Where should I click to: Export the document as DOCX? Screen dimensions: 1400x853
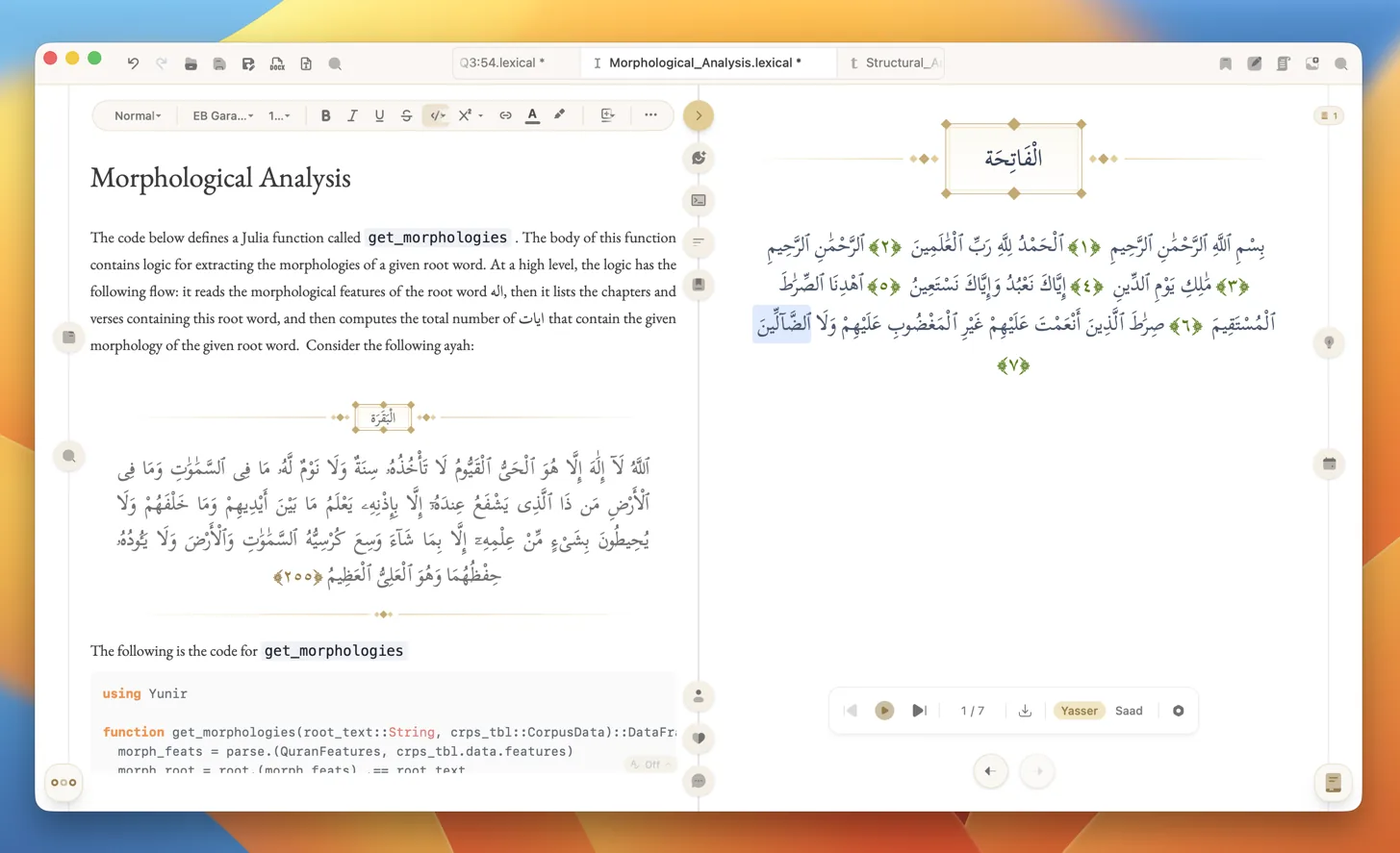277,63
